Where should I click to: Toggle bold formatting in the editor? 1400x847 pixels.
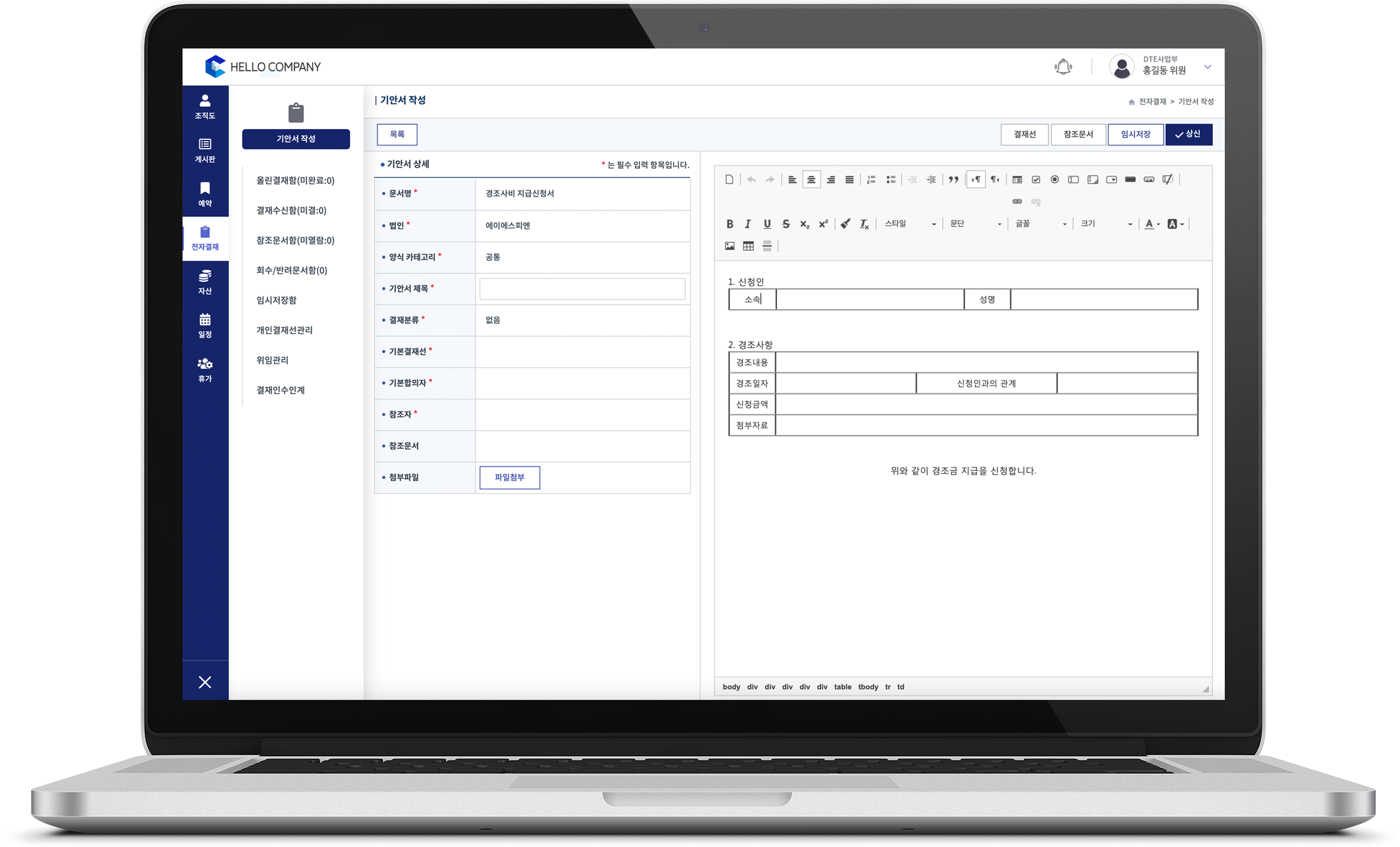730,224
